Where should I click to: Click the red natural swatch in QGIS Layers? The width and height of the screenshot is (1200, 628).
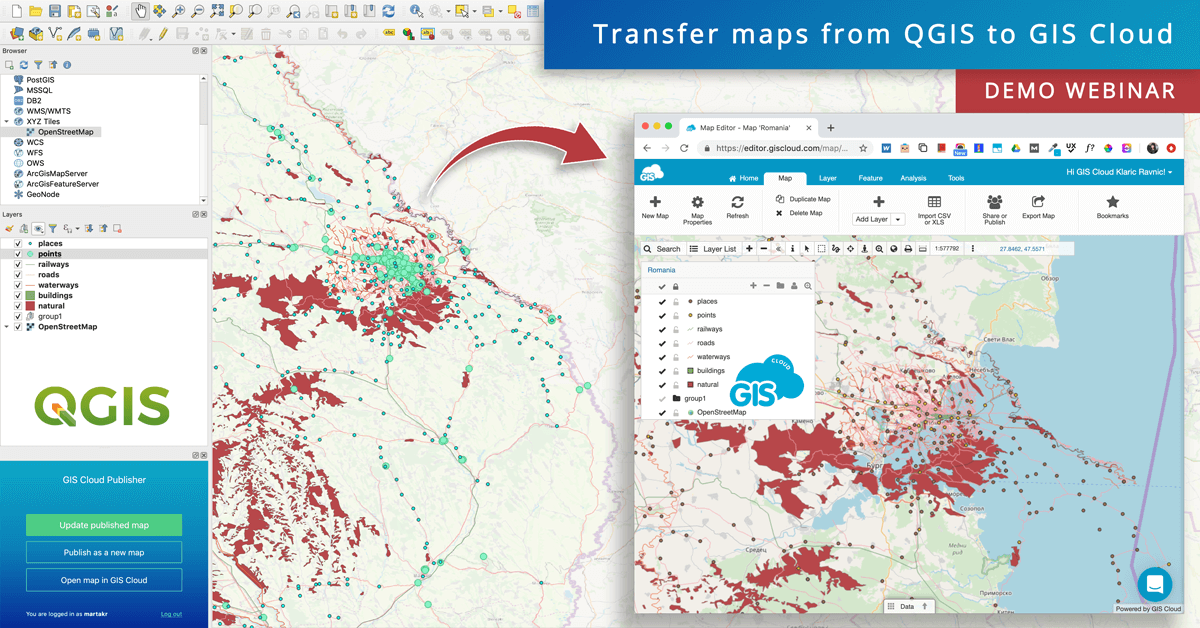[29, 306]
